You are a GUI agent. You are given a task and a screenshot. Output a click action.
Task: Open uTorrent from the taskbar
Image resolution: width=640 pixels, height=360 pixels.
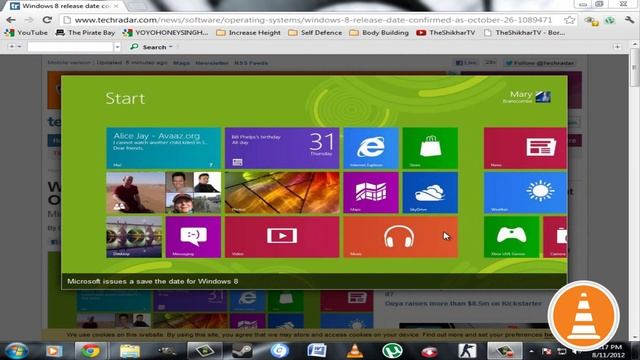(392, 351)
